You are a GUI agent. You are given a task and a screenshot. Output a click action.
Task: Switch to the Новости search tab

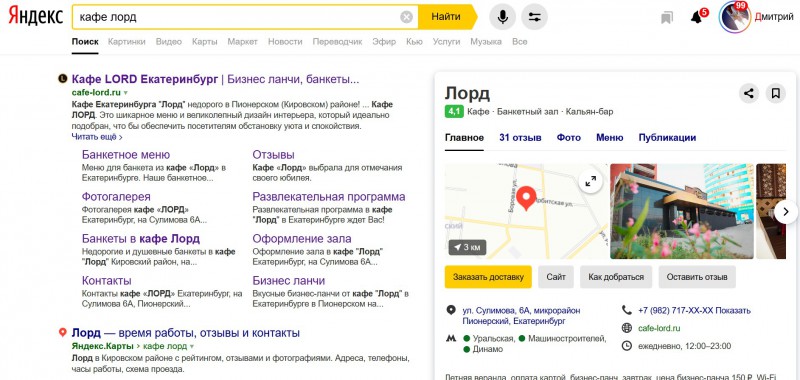pyautogui.click(x=285, y=42)
